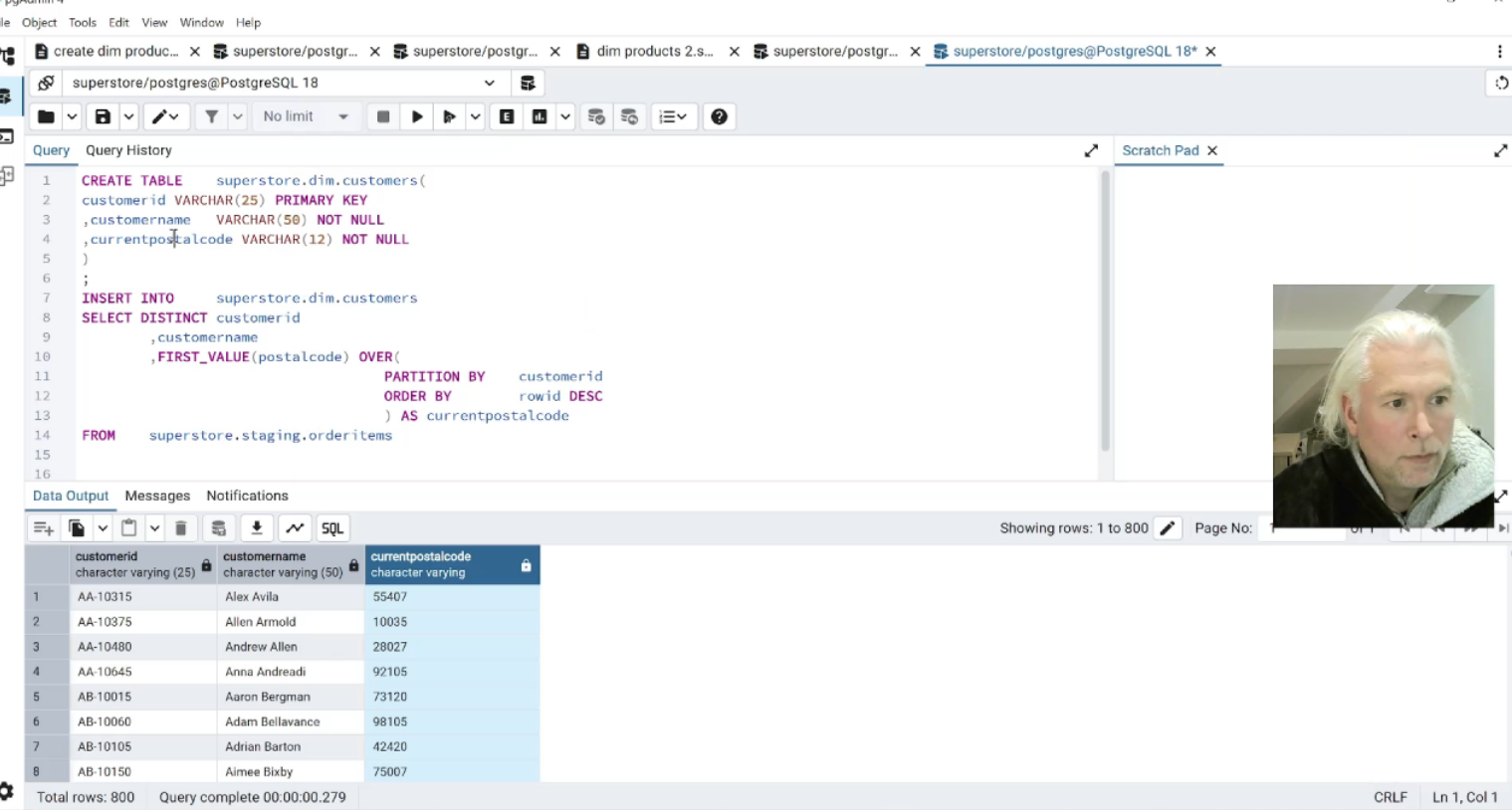The width and height of the screenshot is (1512, 810).
Task: Click the SQL button in results toolbar
Action: tap(332, 528)
